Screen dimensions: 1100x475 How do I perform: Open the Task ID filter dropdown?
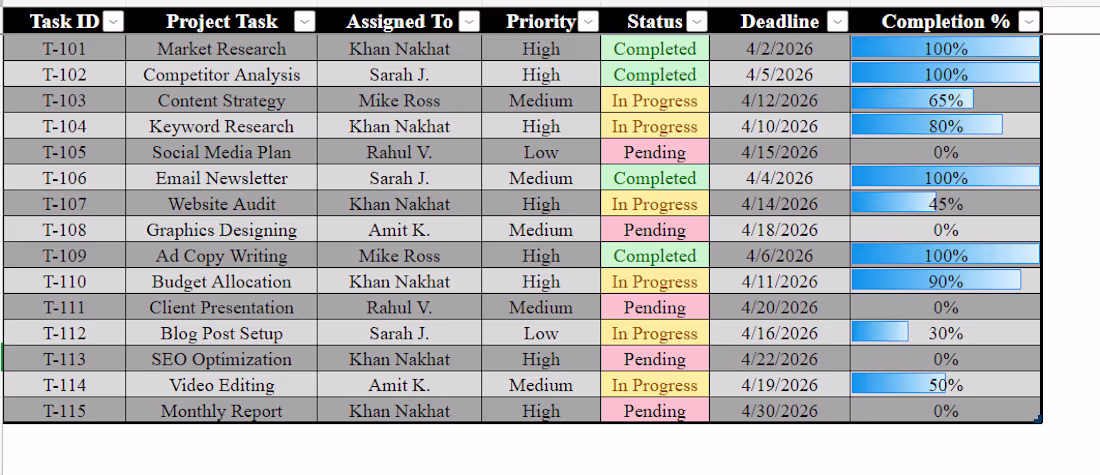click(x=114, y=22)
